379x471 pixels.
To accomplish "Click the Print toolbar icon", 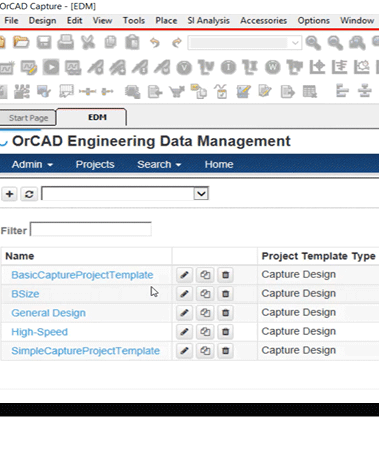I will click(66, 42).
